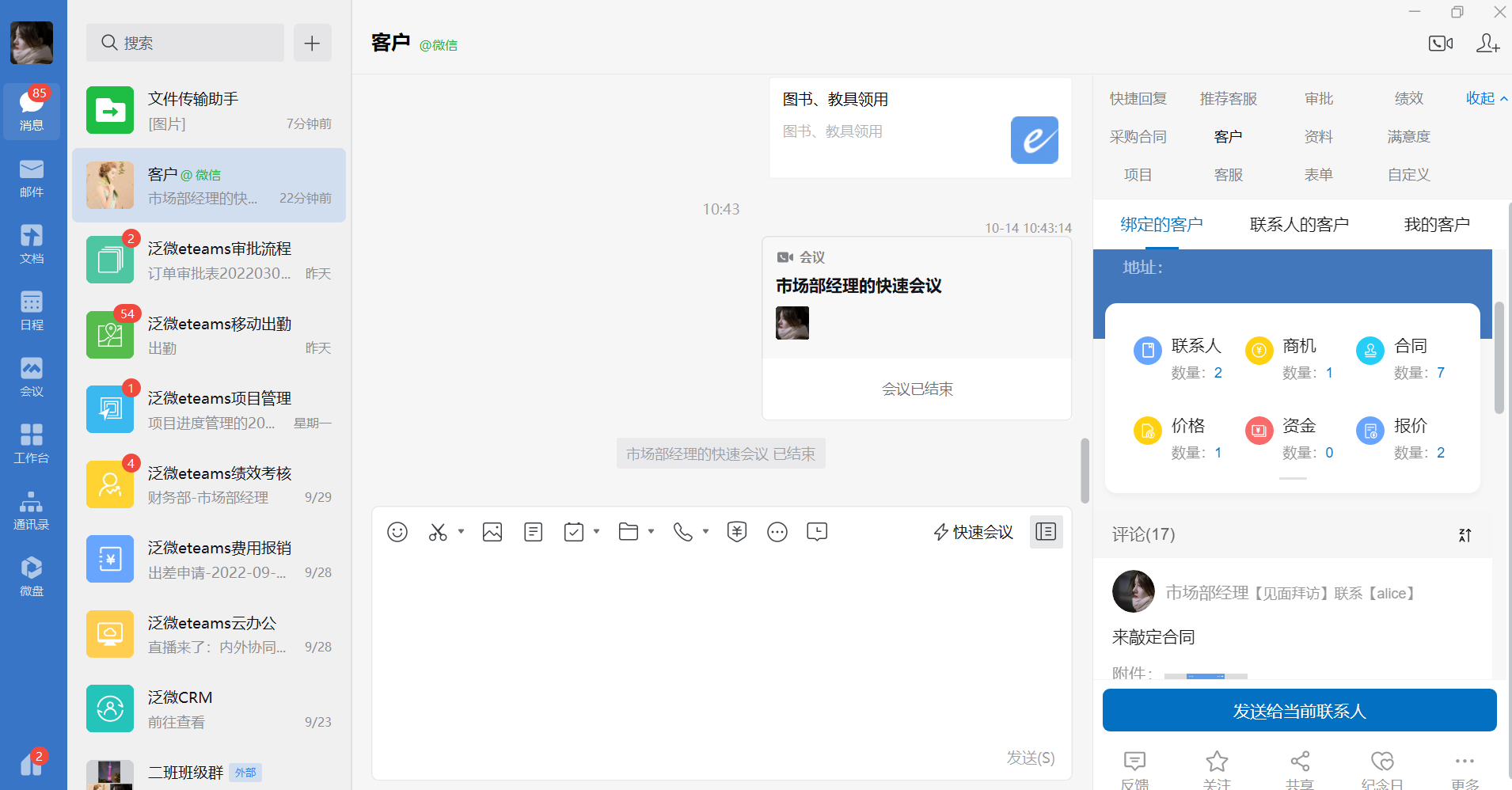1512x790 pixels.
Task: Open the 价格 price card
Action: click(1178, 438)
